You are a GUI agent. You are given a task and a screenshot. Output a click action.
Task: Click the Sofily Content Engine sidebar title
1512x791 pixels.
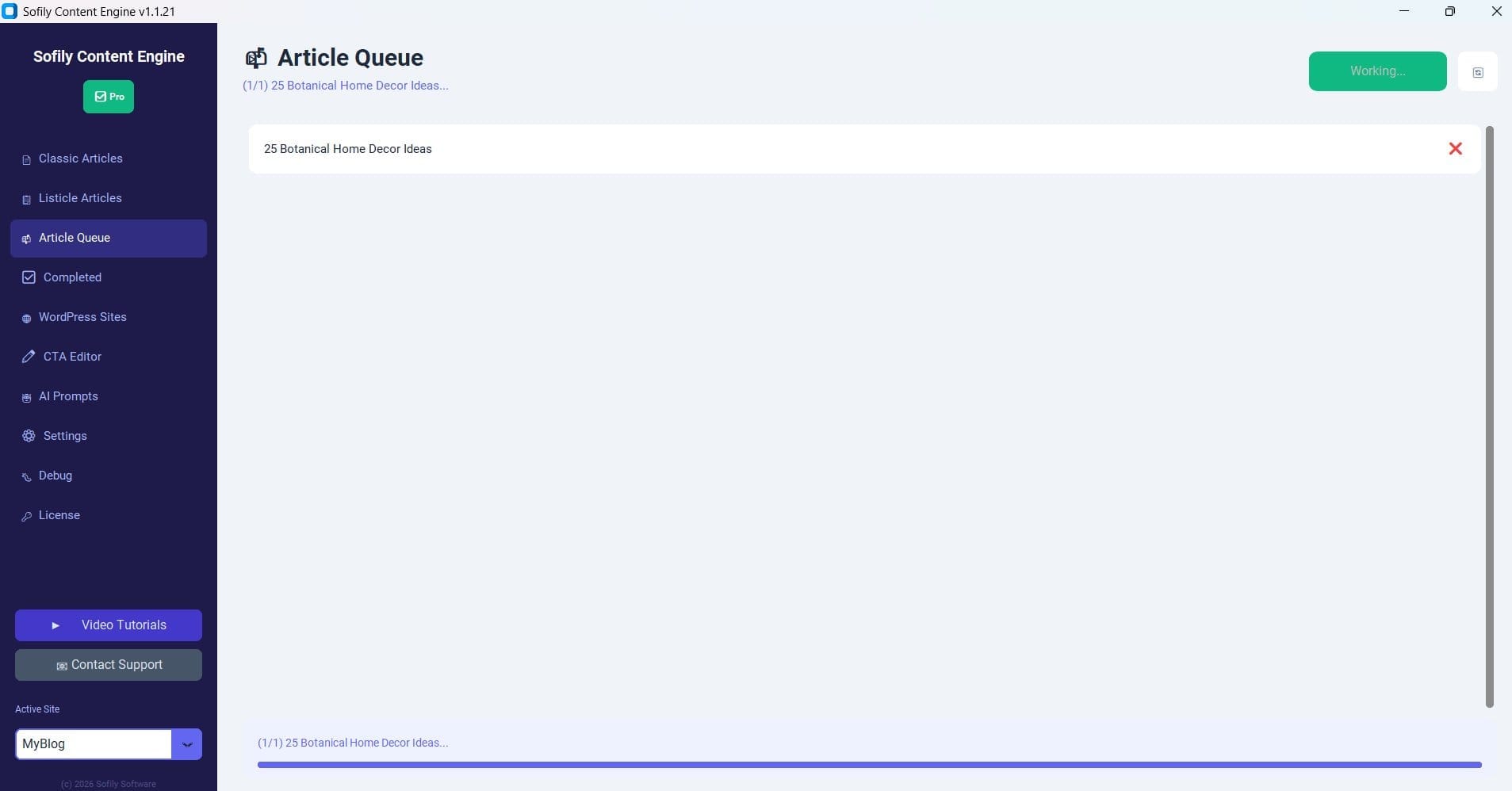click(x=109, y=56)
